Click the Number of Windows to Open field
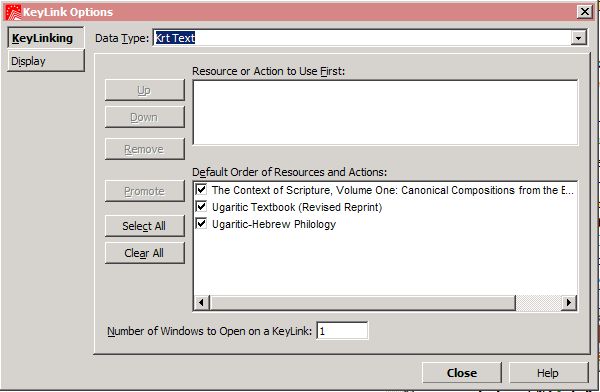The image size is (600, 392). pyautogui.click(x=342, y=331)
